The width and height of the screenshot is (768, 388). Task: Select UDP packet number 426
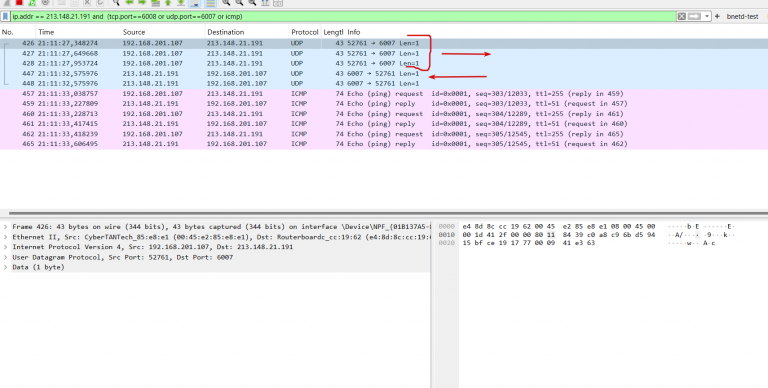tap(384, 43)
